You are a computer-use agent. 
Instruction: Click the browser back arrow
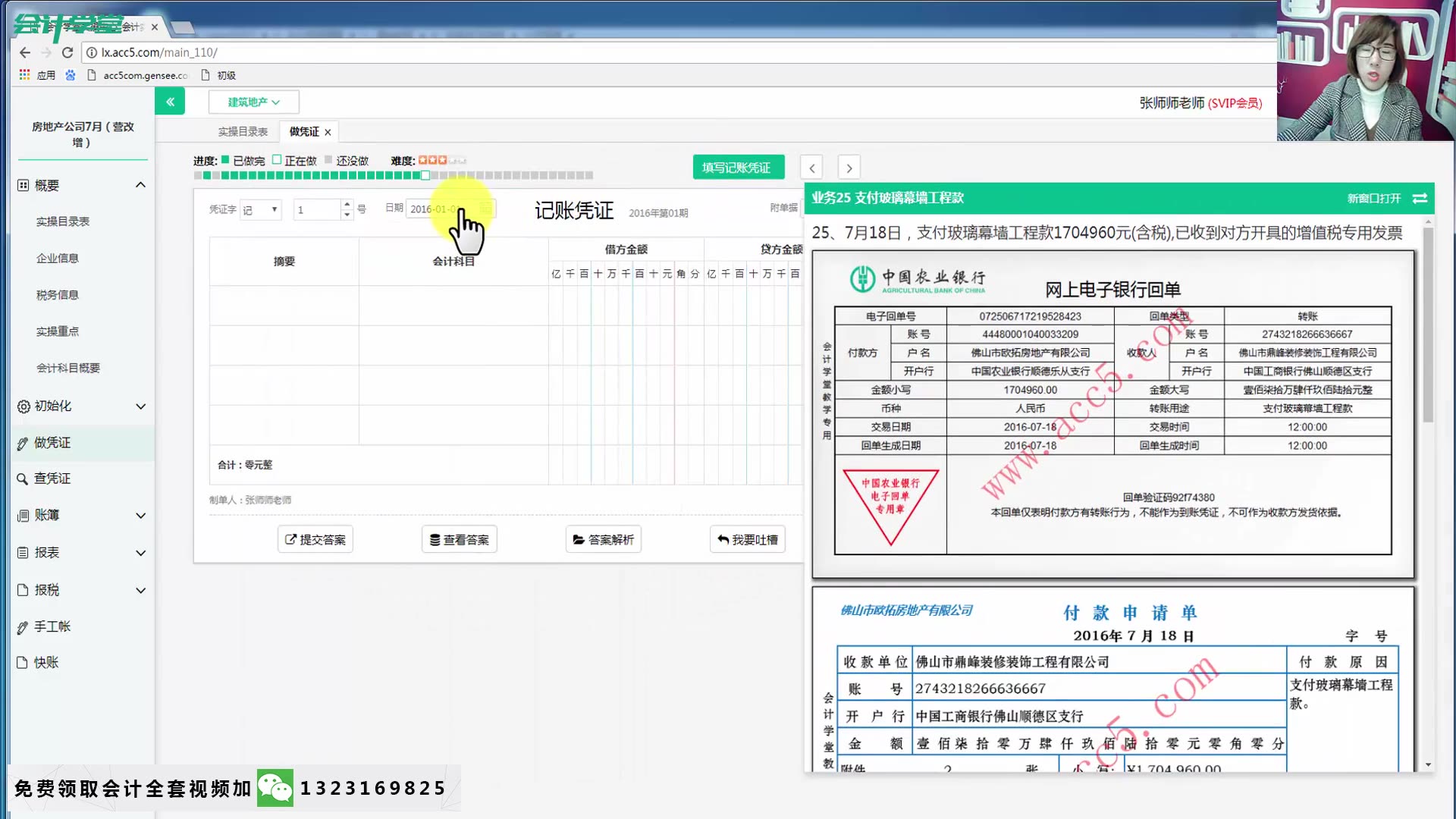coord(25,52)
